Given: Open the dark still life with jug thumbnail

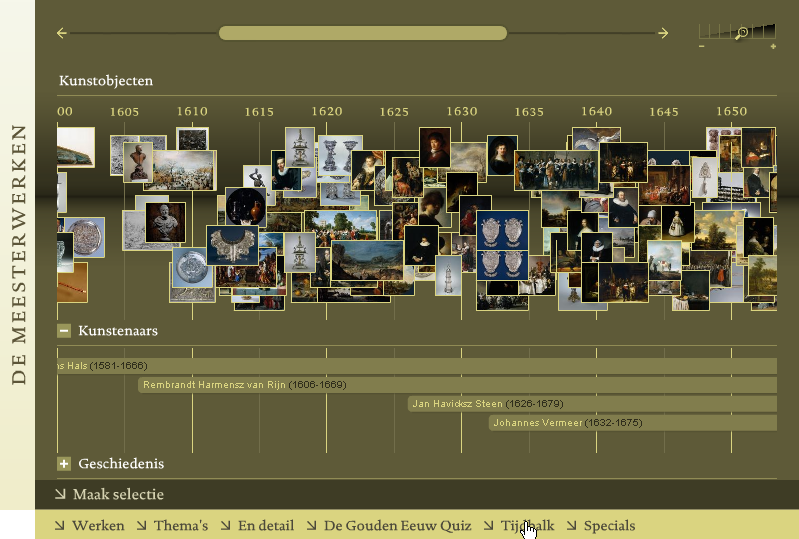Looking at the screenshot, I should click(246, 206).
